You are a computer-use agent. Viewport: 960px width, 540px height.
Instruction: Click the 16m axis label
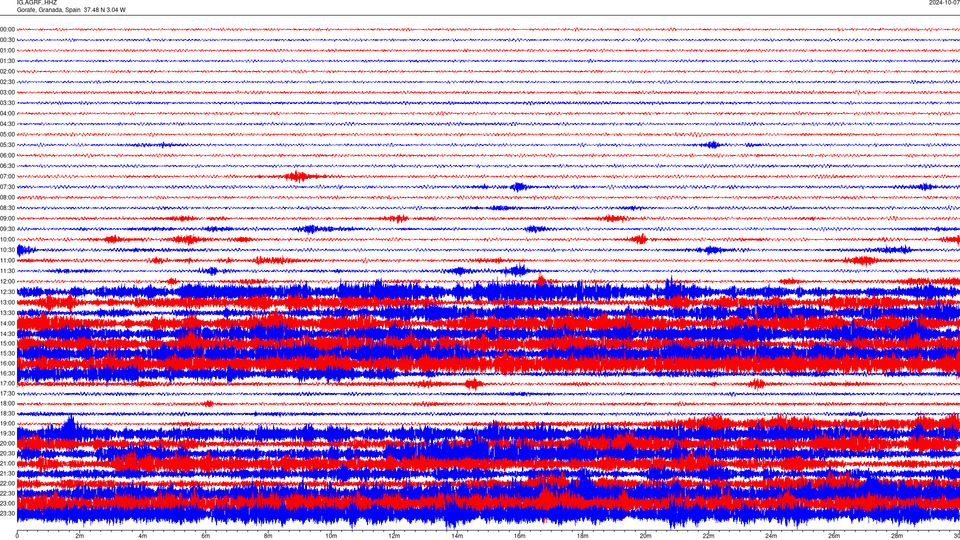(520, 536)
